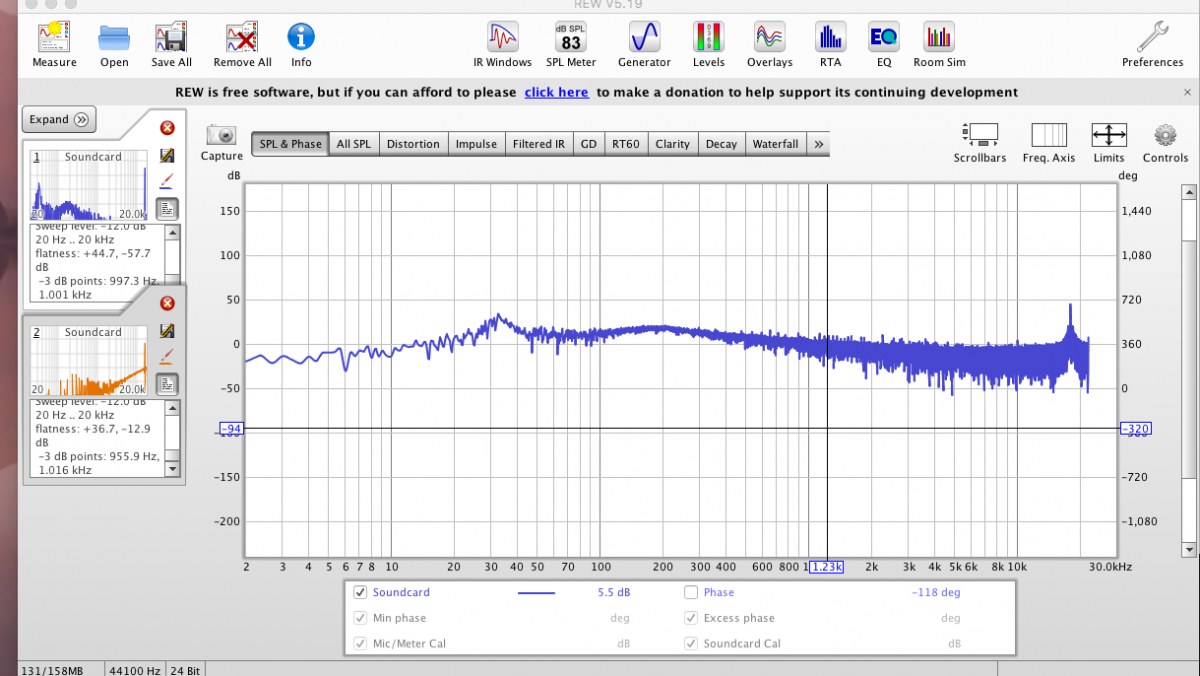Screen dimensions: 1200x676
Task: Open the Room Sim tool
Action: tap(938, 37)
